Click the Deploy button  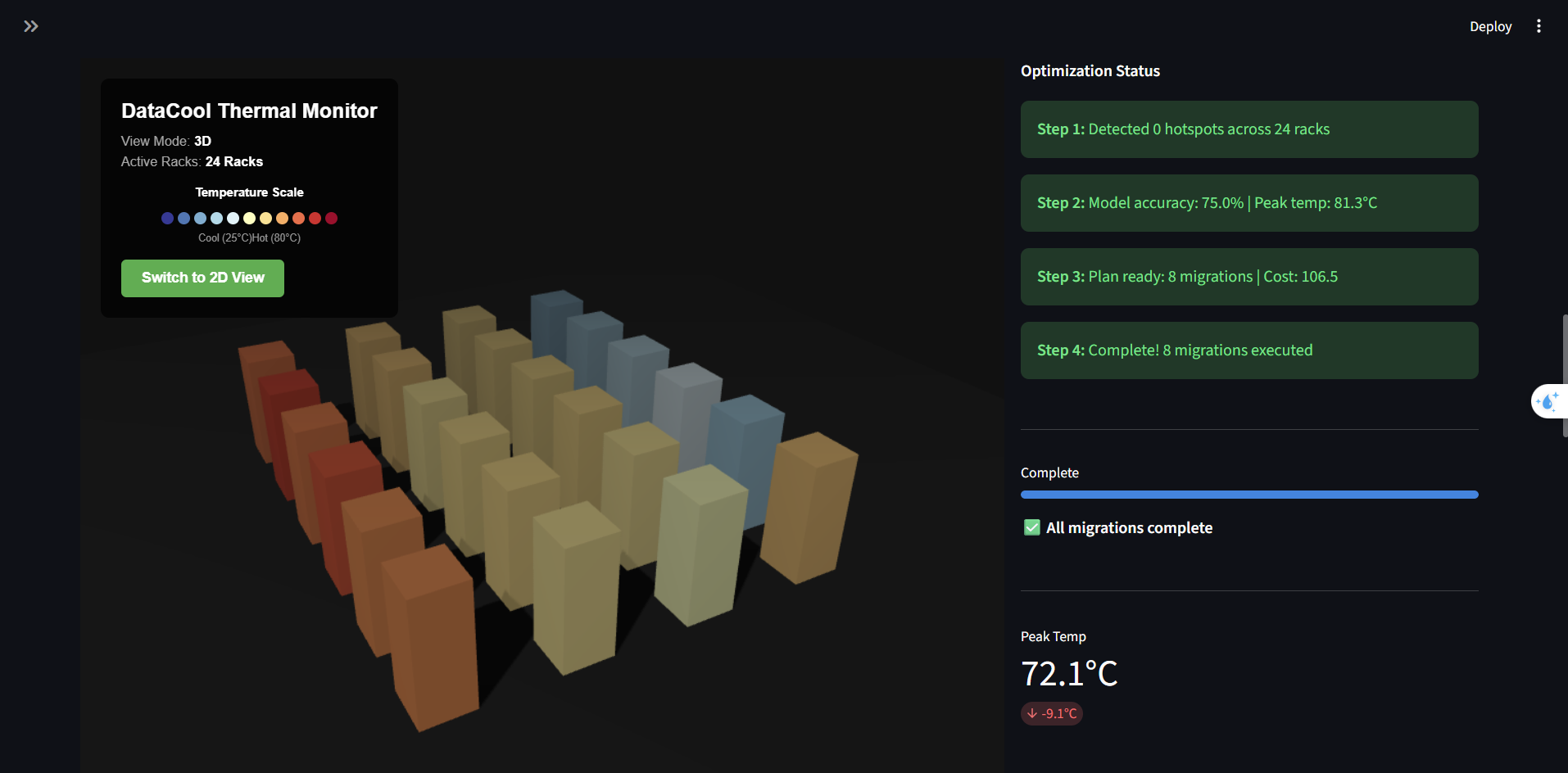1490,26
